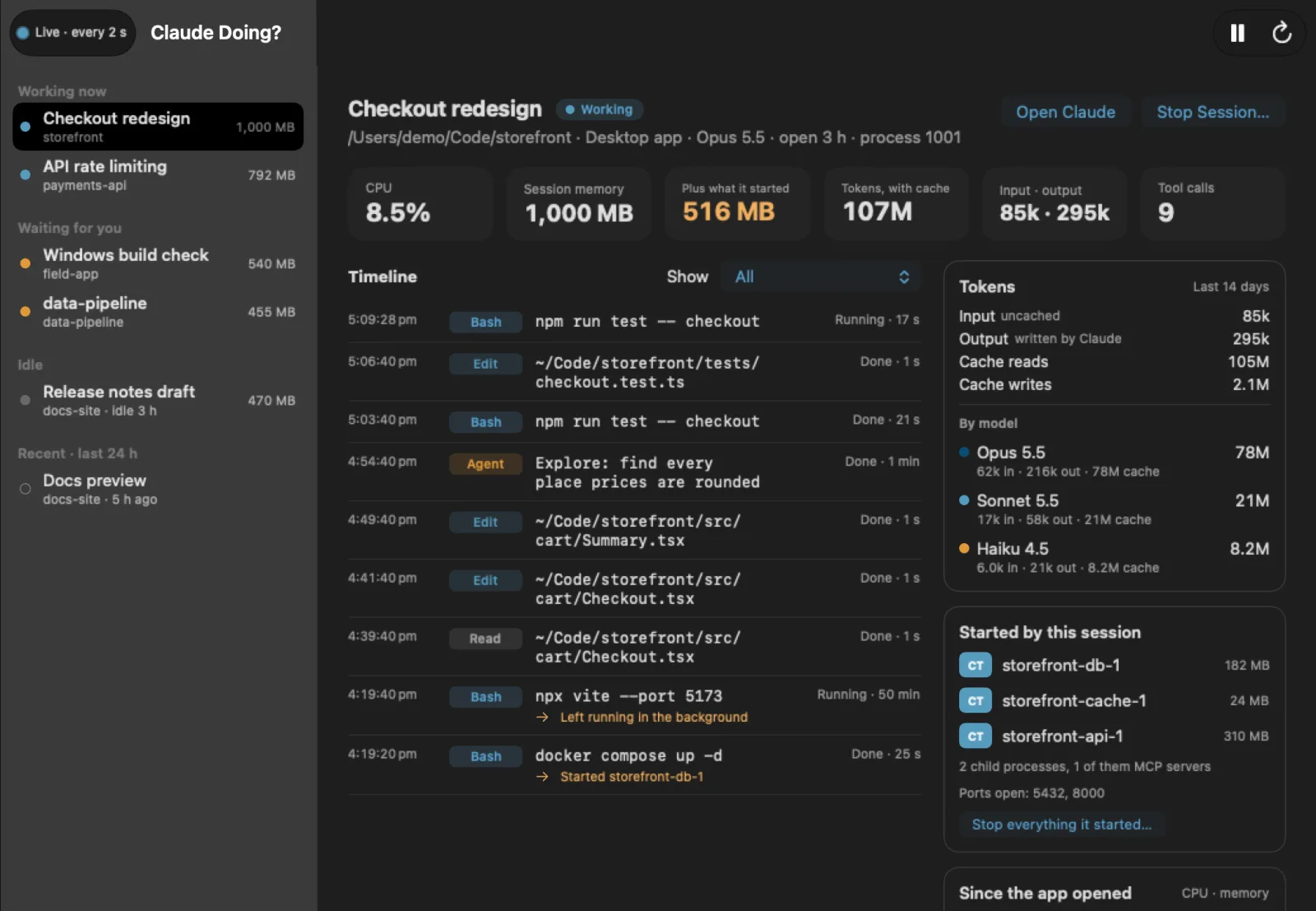The width and height of the screenshot is (1316, 911).
Task: Toggle the Live every 2 s indicator
Action: pyautogui.click(x=72, y=33)
